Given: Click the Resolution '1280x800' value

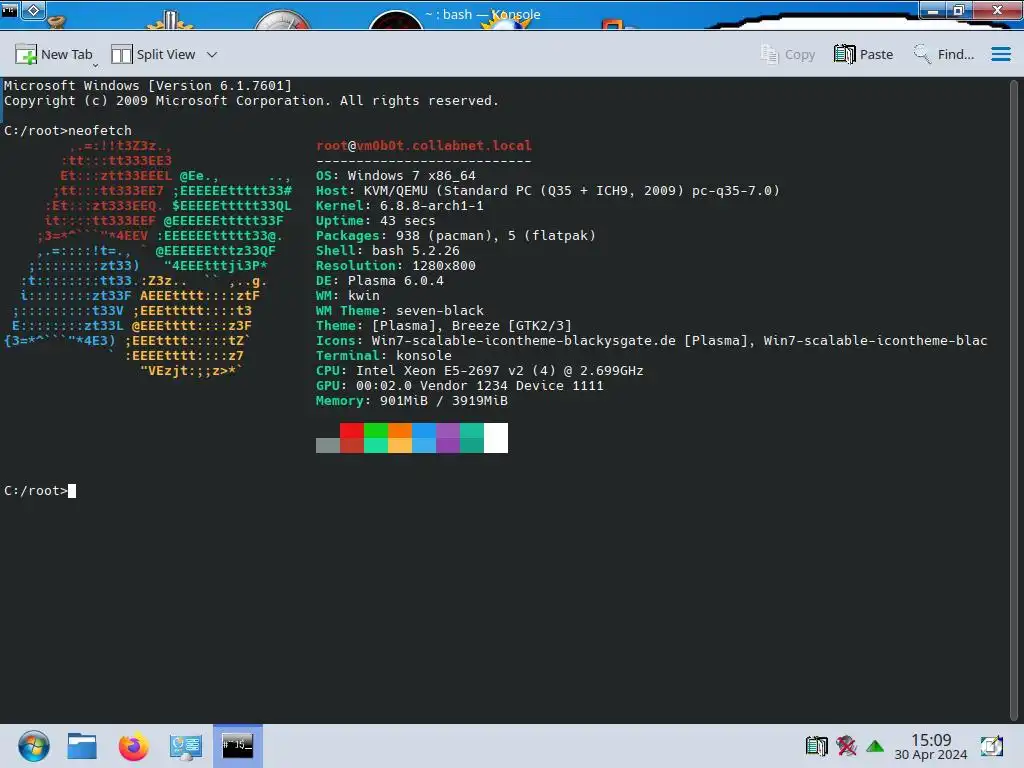Looking at the screenshot, I should [x=444, y=266].
